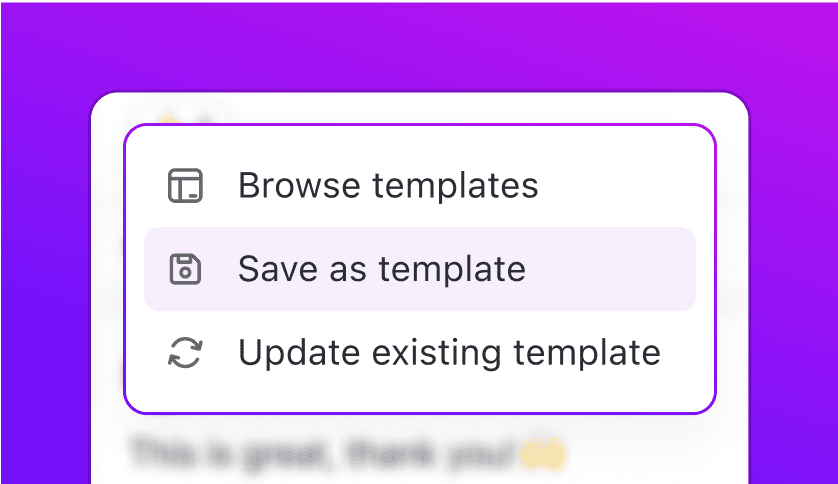This screenshot has height=484, width=838.
Task: Click the "template" word in Save as template
Action: coord(452,270)
